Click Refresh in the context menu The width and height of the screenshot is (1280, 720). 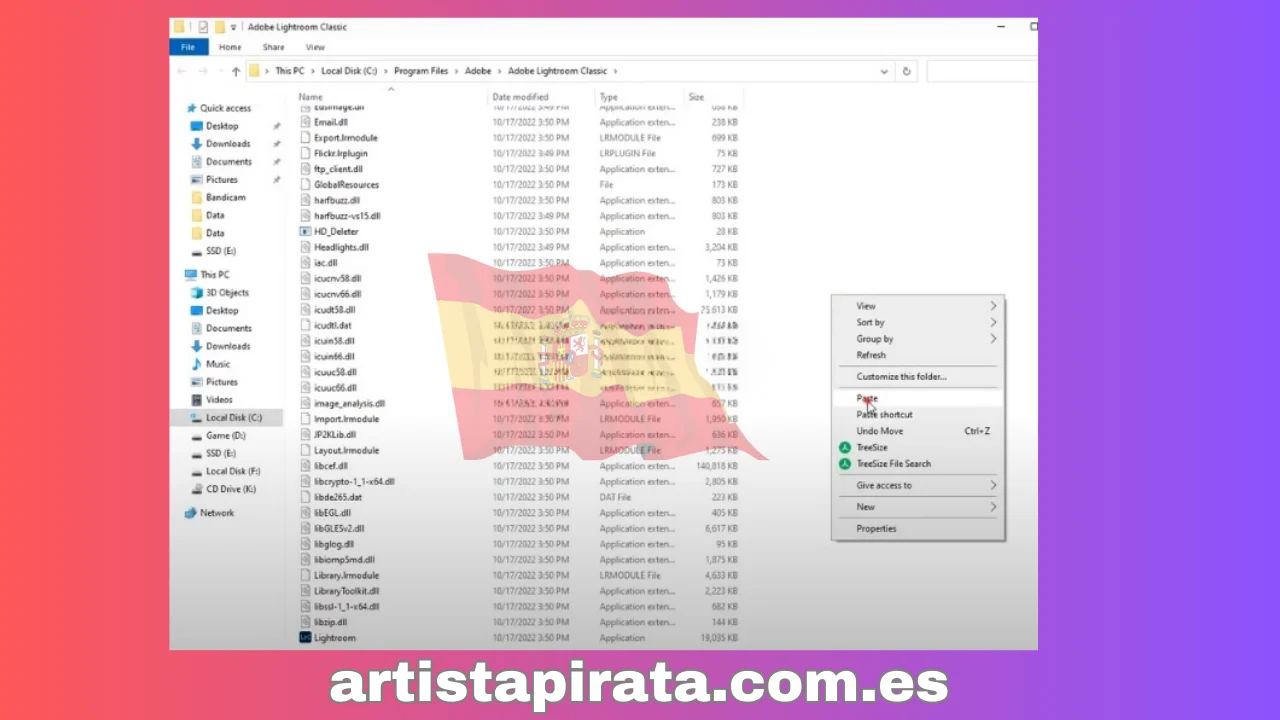[918, 355]
